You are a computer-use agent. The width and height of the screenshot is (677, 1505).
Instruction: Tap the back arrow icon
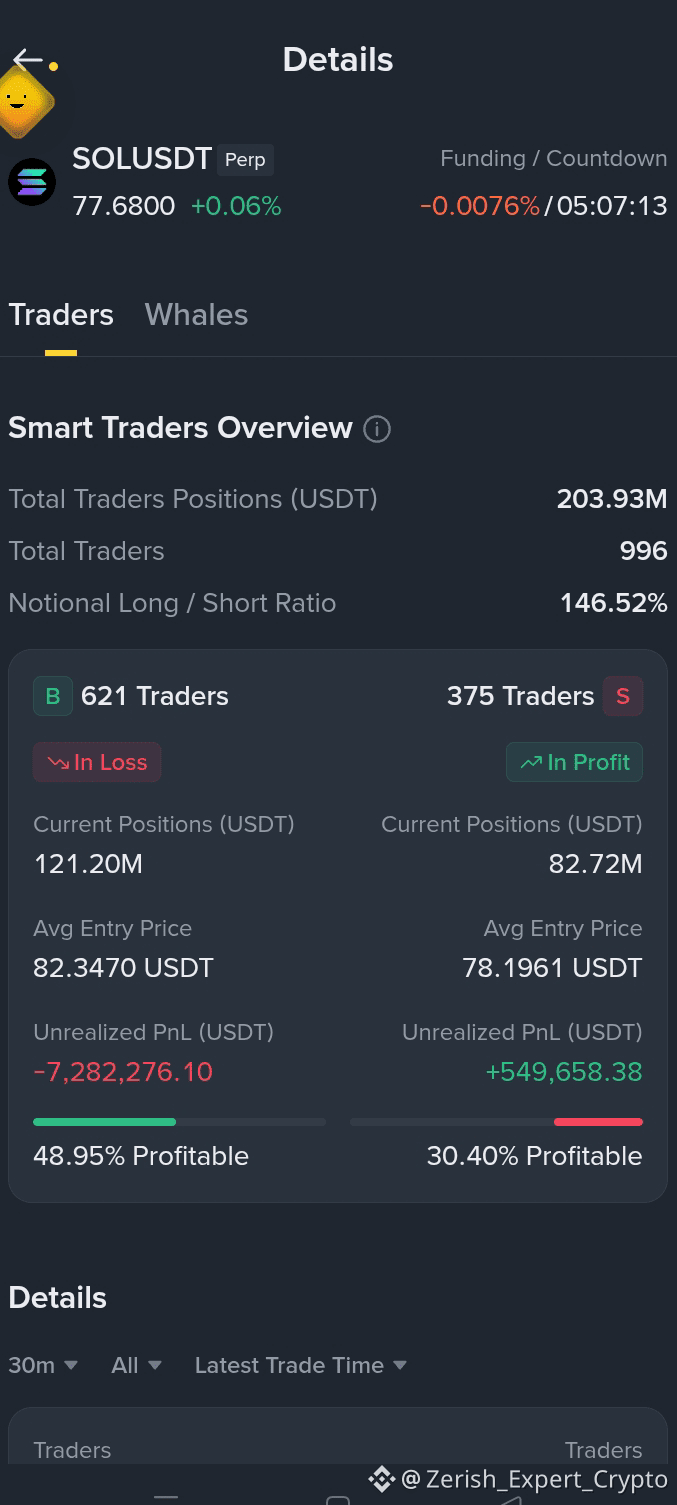click(x=28, y=59)
